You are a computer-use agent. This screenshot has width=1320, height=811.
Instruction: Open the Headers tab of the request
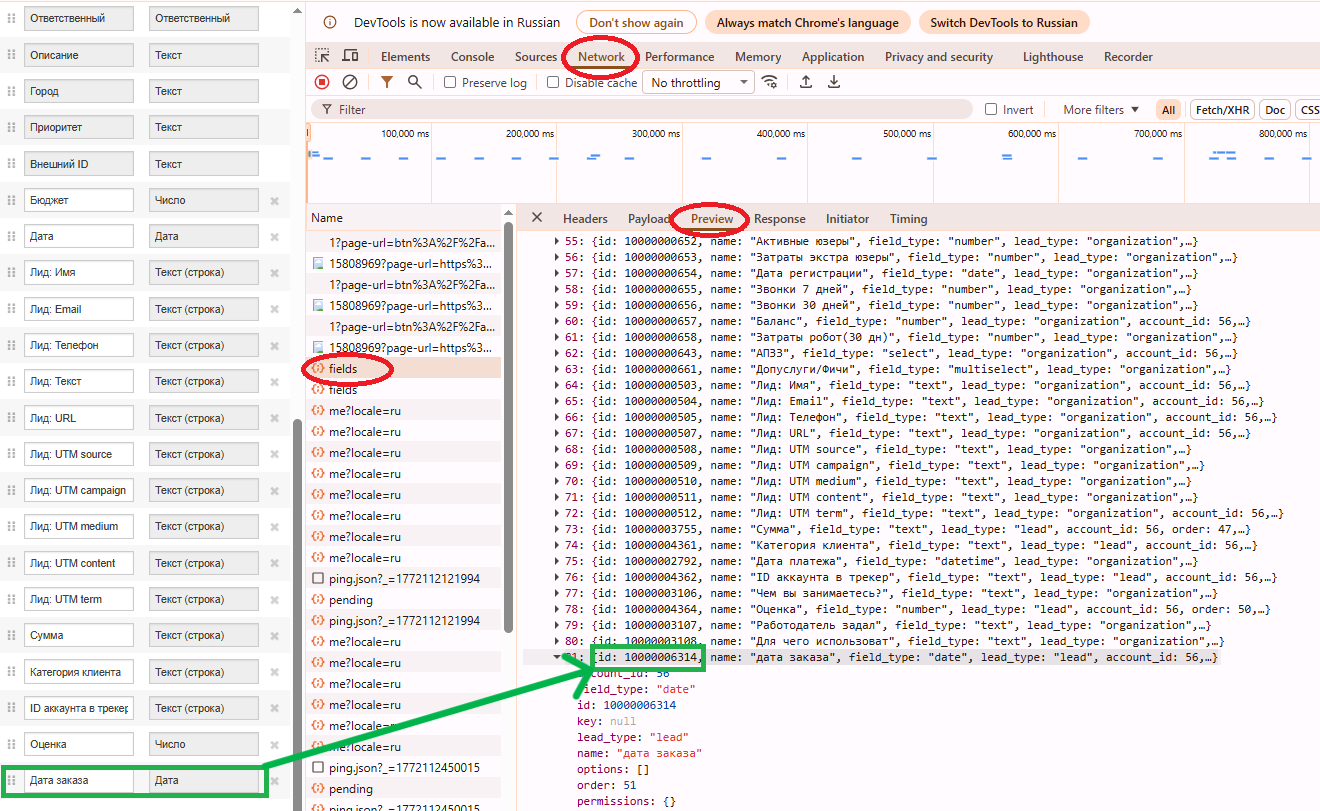tap(585, 219)
